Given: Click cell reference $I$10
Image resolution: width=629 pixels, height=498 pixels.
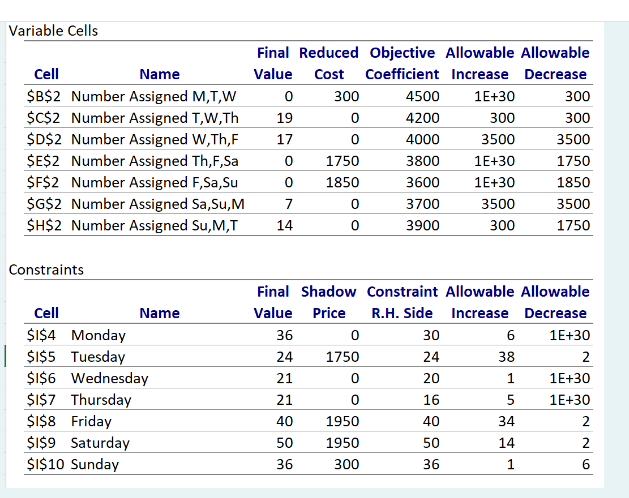Looking at the screenshot, I should coord(45,464).
